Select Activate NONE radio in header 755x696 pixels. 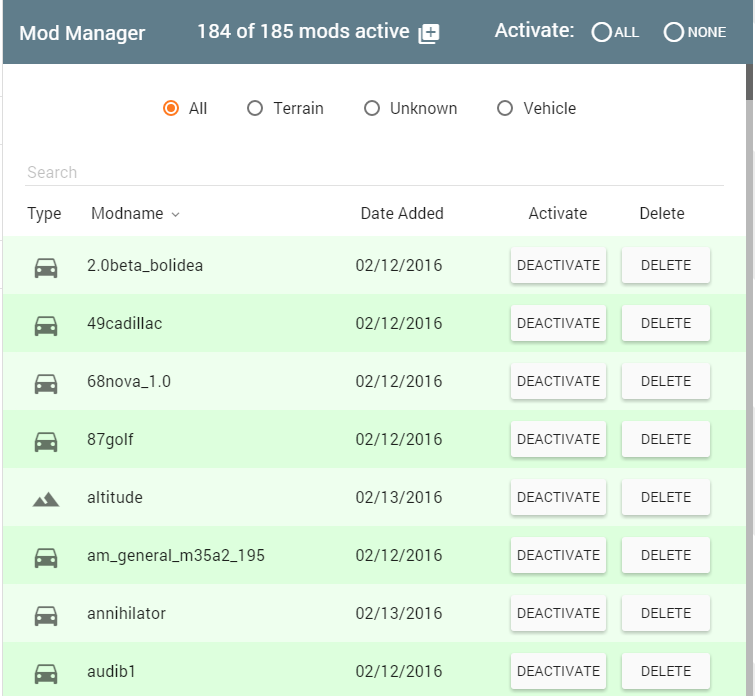pos(674,32)
